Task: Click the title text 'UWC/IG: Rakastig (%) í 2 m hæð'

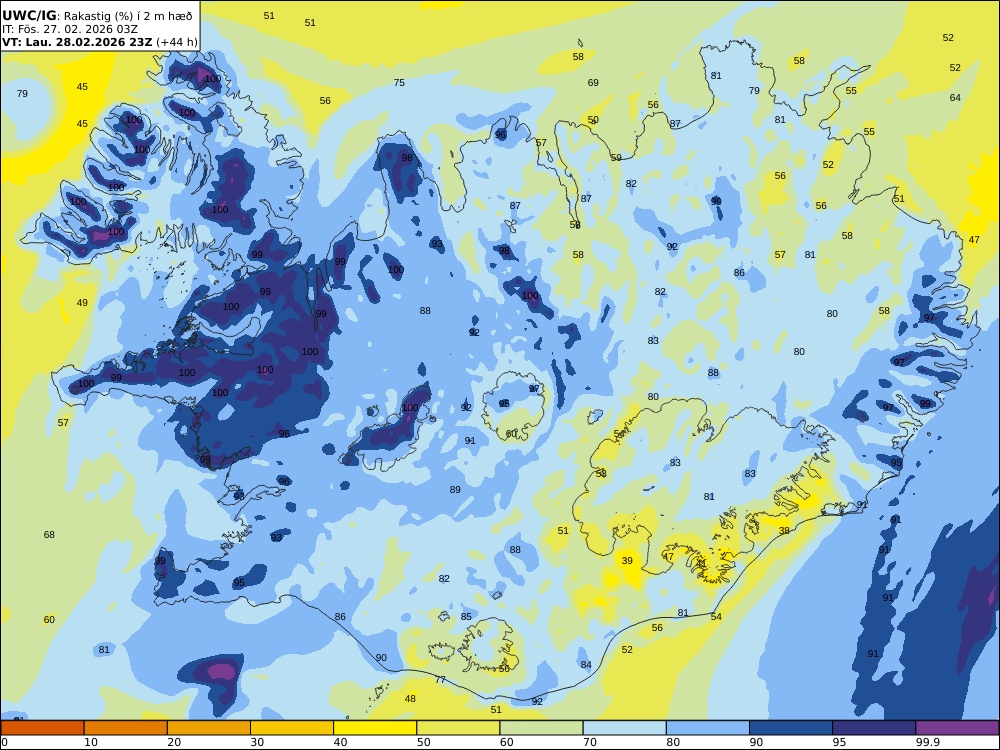Action: pos(97,16)
